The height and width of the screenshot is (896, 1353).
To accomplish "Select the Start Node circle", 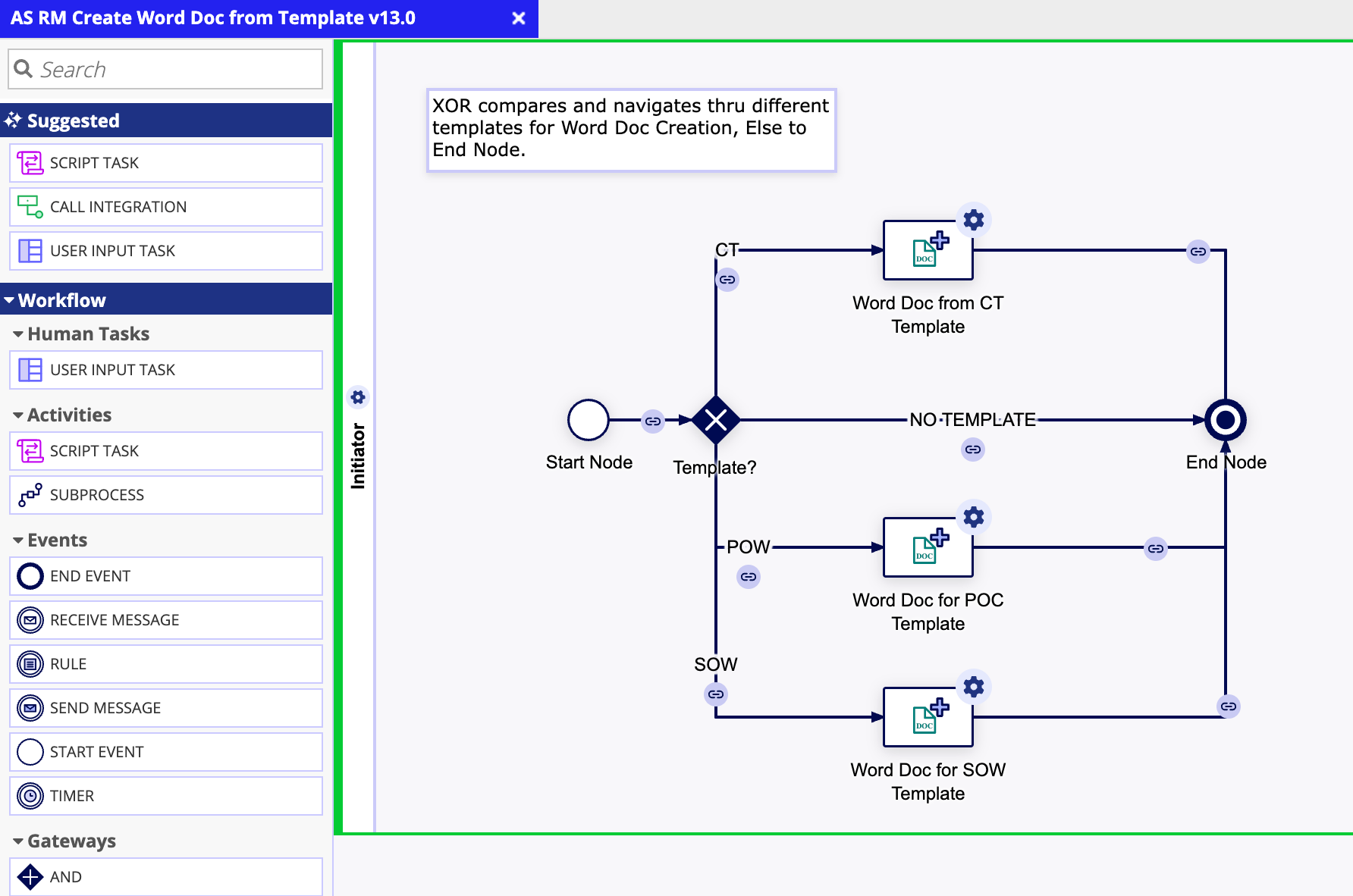I will point(589,420).
